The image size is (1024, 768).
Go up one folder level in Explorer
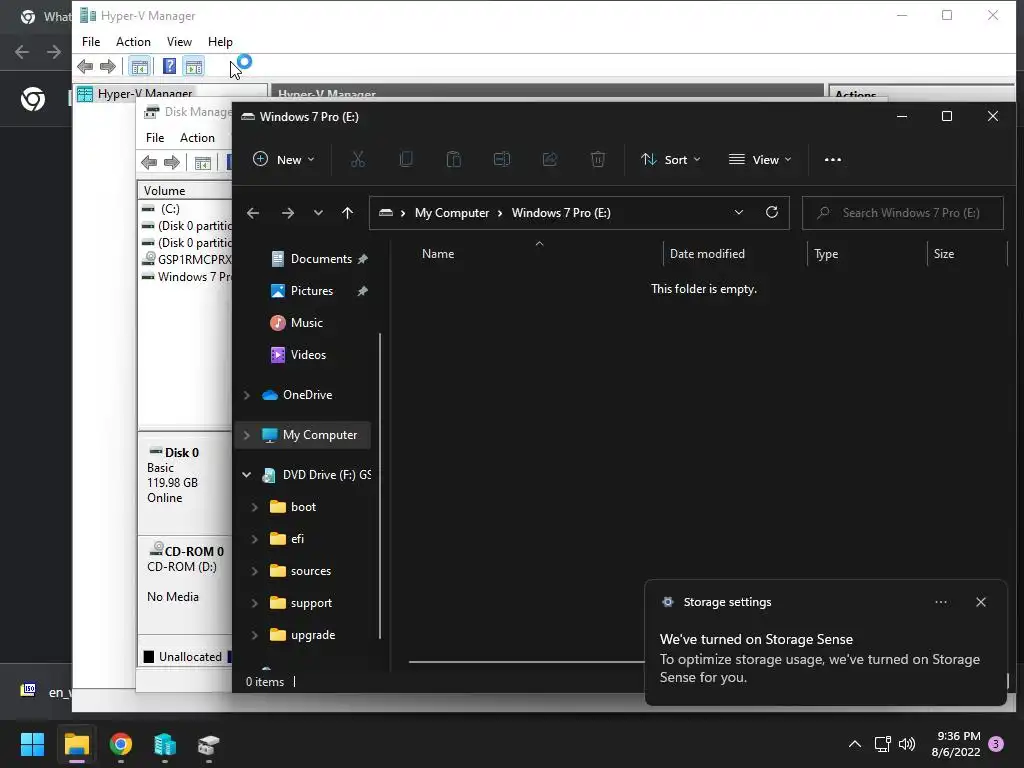347,213
